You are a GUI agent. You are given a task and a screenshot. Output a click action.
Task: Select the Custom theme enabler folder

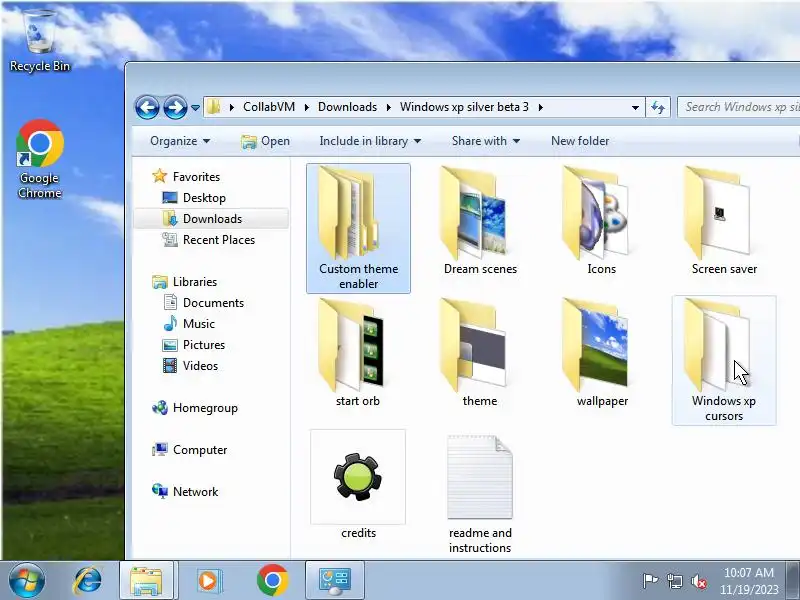click(x=358, y=228)
